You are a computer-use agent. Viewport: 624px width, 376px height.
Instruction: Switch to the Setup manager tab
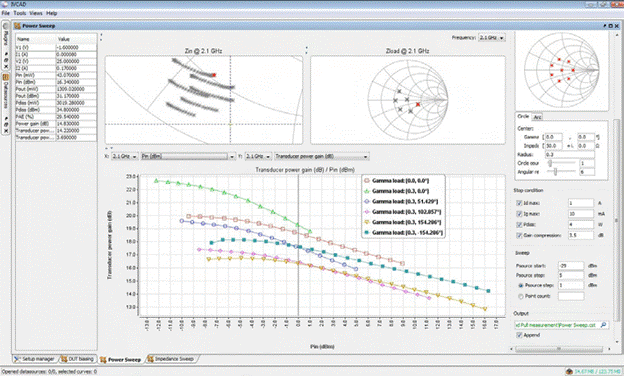click(x=35, y=359)
